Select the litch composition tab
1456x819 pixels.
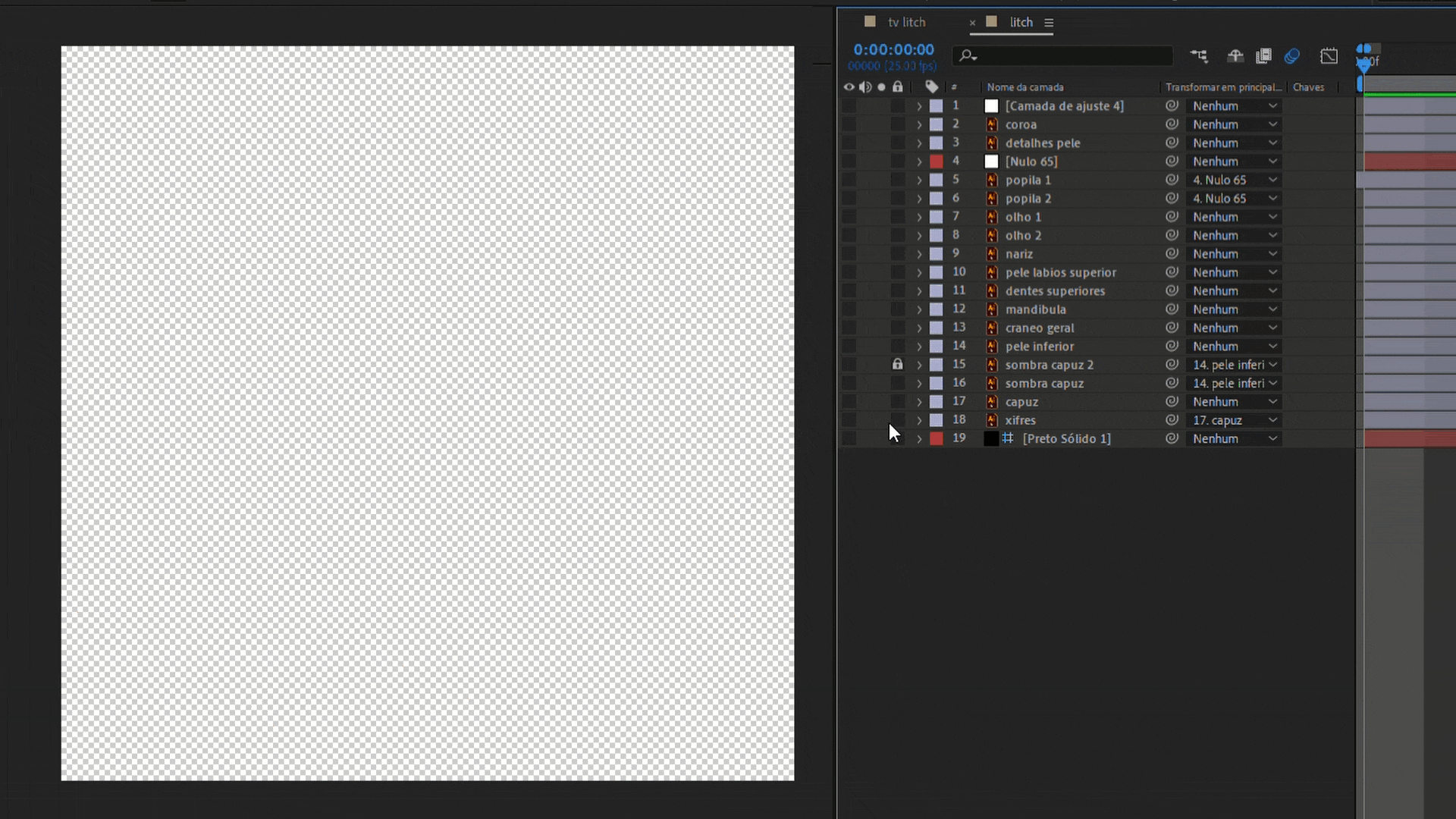point(1021,23)
